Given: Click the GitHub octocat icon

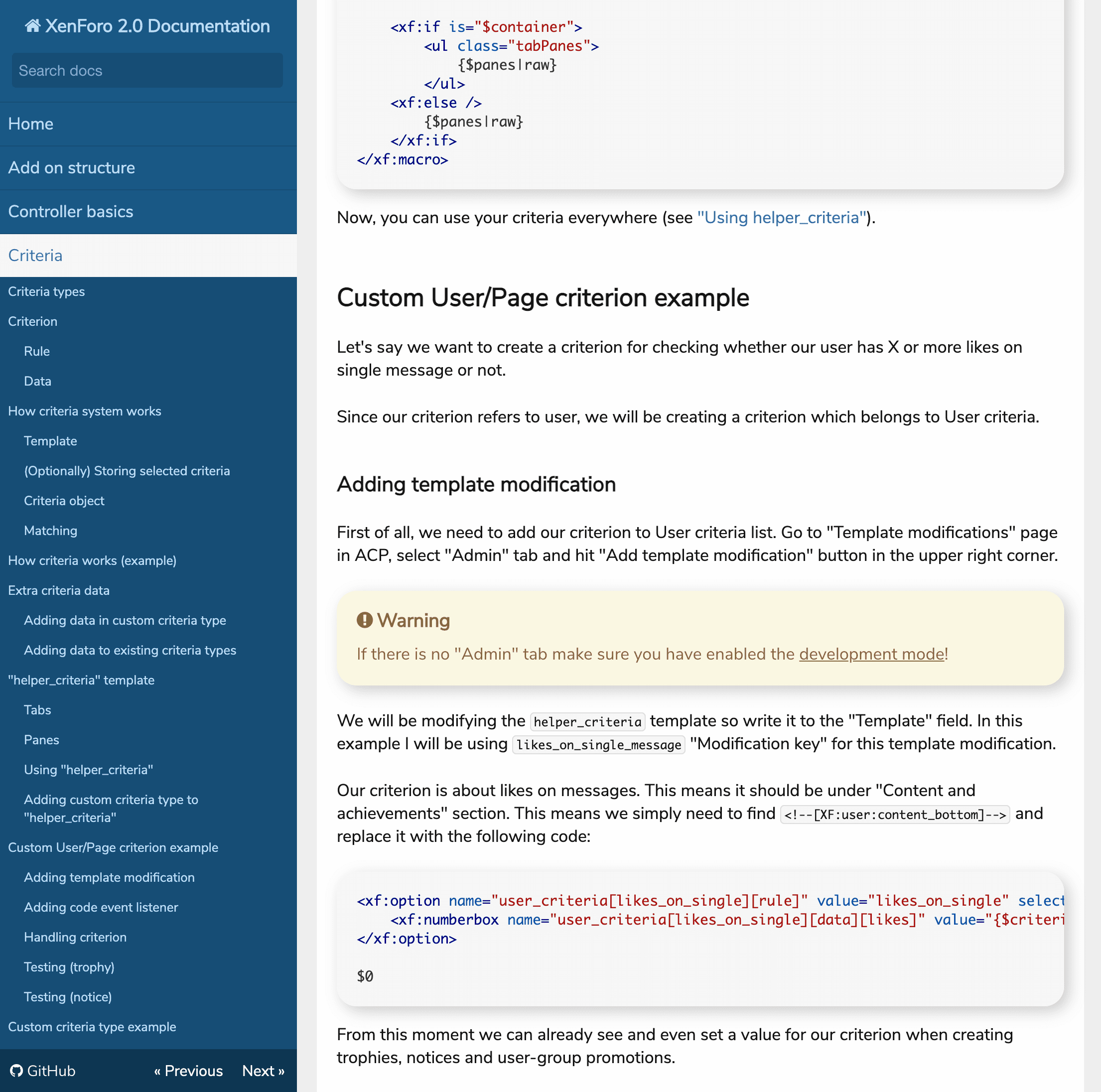Looking at the screenshot, I should [16, 1071].
